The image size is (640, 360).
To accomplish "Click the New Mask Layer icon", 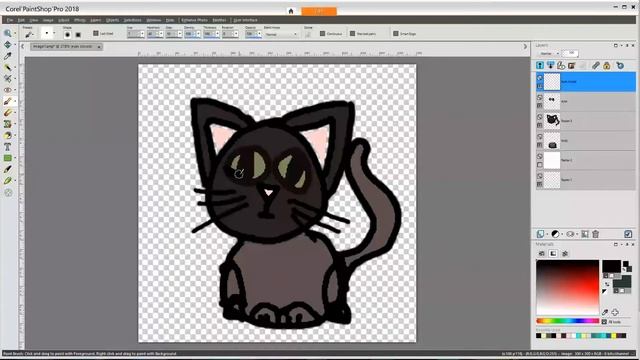I will pyautogui.click(x=570, y=234).
